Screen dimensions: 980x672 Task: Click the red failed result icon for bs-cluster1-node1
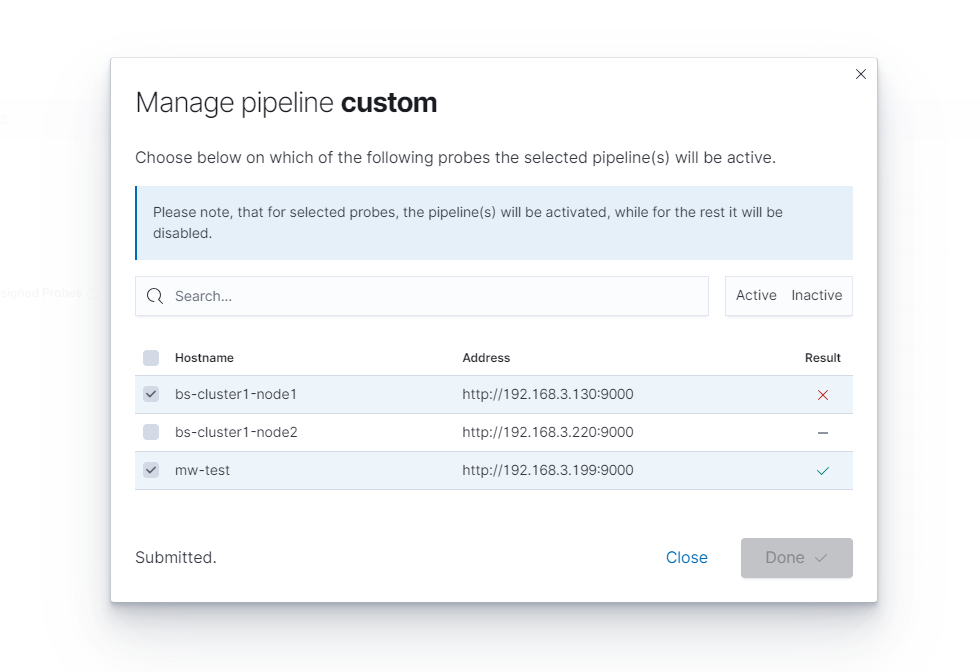823,395
